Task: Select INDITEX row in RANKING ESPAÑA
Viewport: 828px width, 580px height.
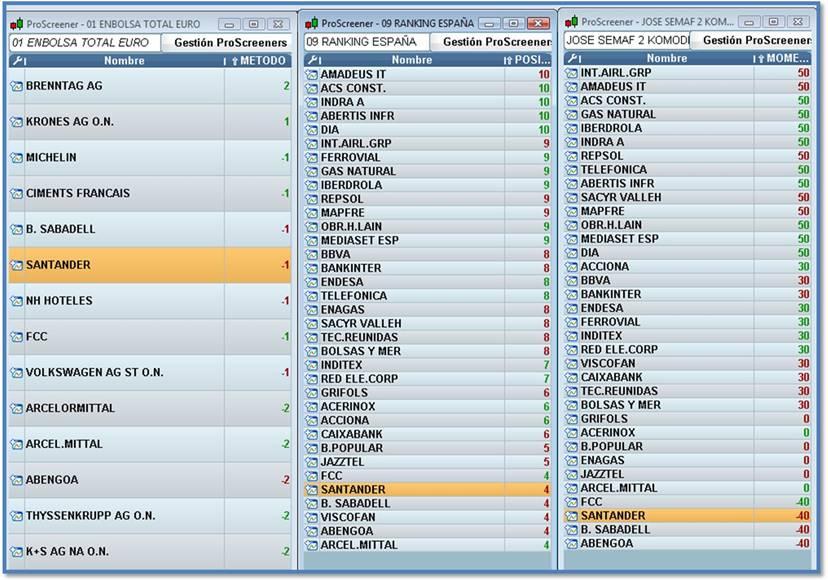Action: tap(428, 365)
